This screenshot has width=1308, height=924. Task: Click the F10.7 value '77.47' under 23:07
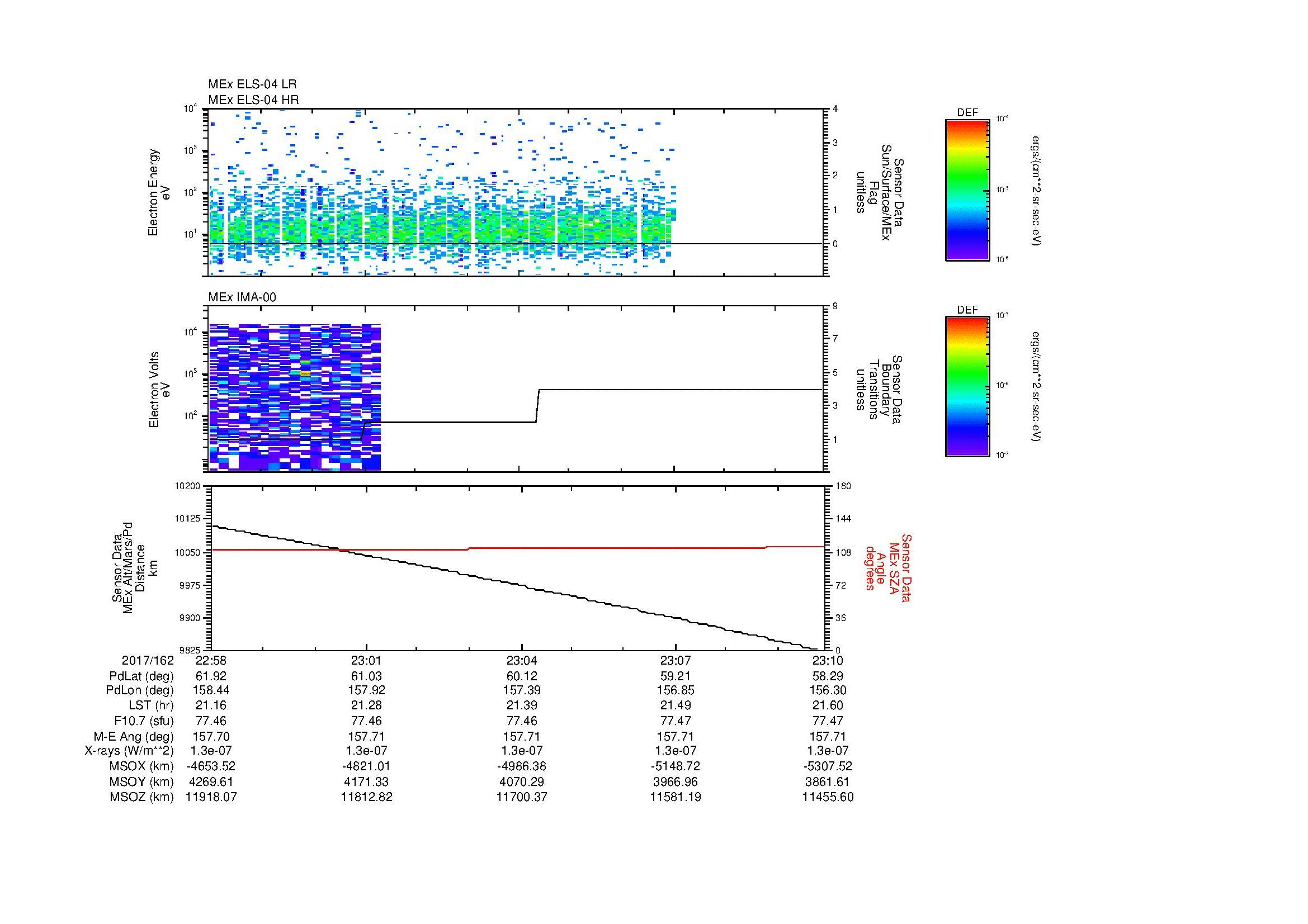[x=676, y=721]
